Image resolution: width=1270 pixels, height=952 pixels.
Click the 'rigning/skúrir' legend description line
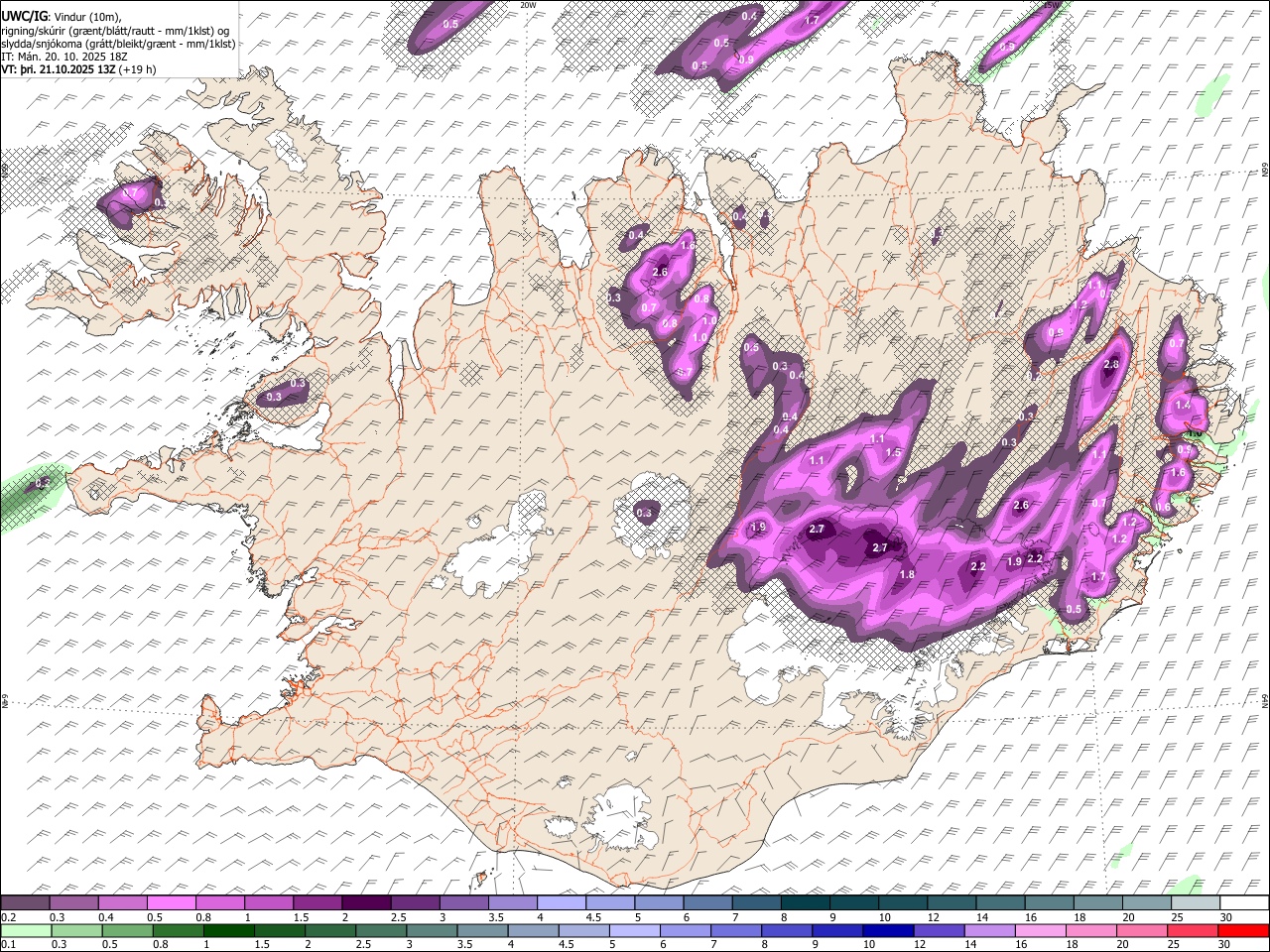tap(114, 30)
